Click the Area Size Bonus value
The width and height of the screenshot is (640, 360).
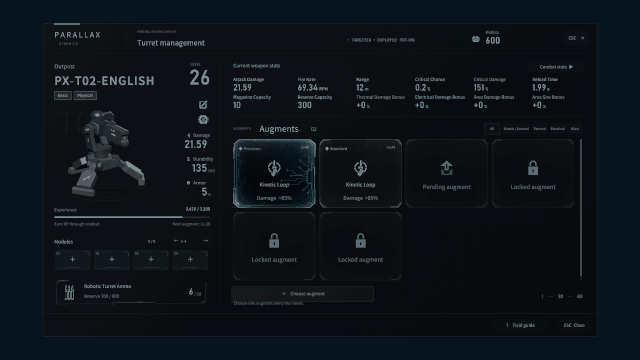[540, 105]
